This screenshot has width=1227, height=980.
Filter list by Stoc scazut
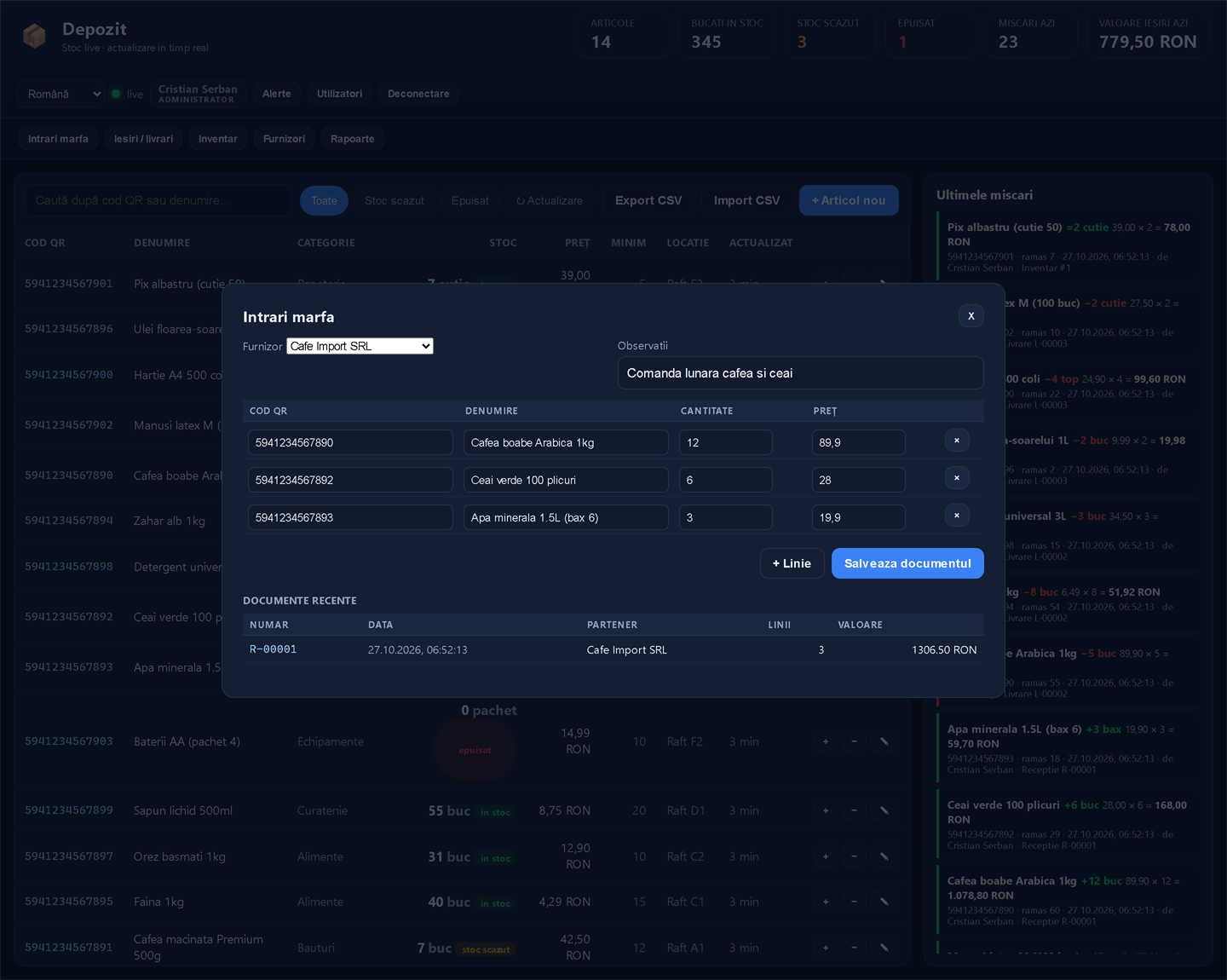(395, 201)
